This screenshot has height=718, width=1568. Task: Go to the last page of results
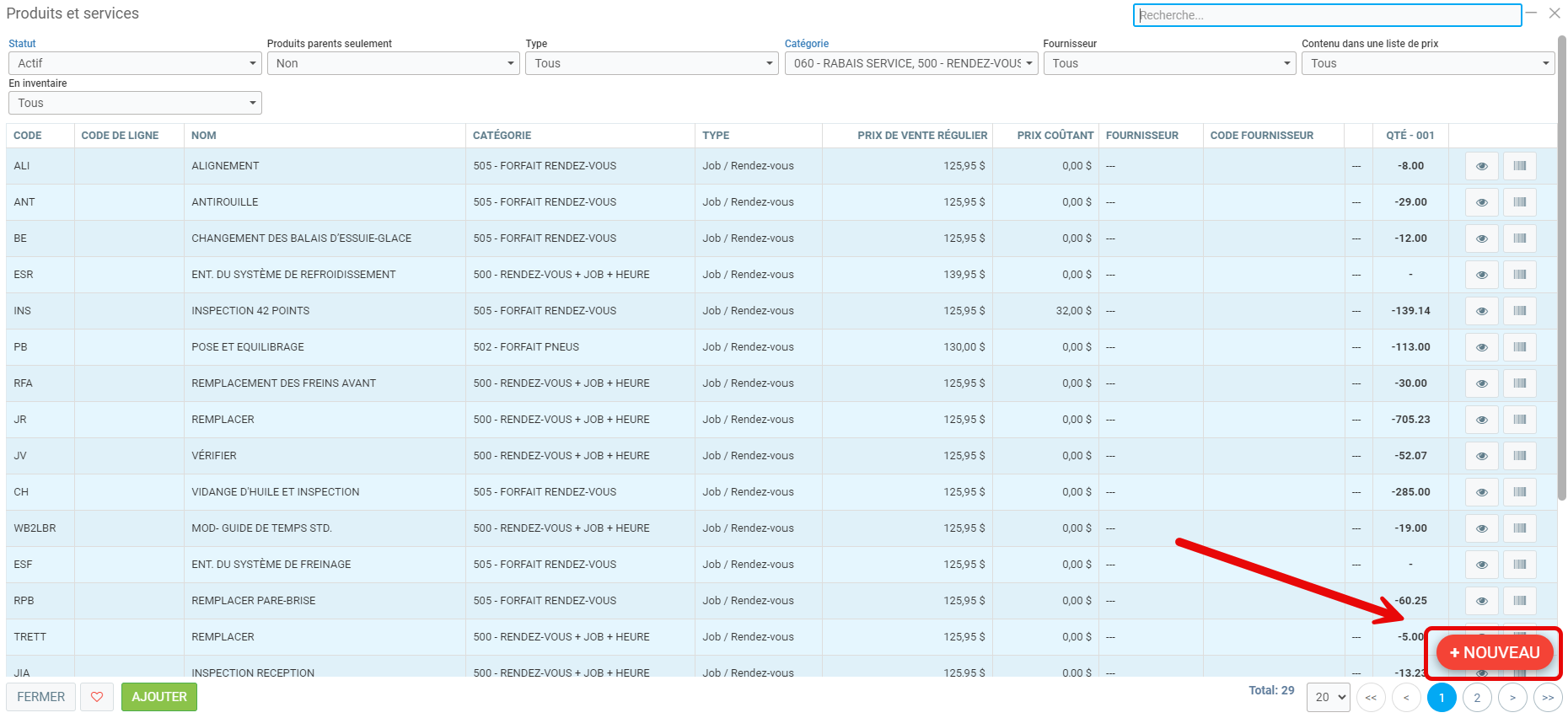click(1548, 698)
